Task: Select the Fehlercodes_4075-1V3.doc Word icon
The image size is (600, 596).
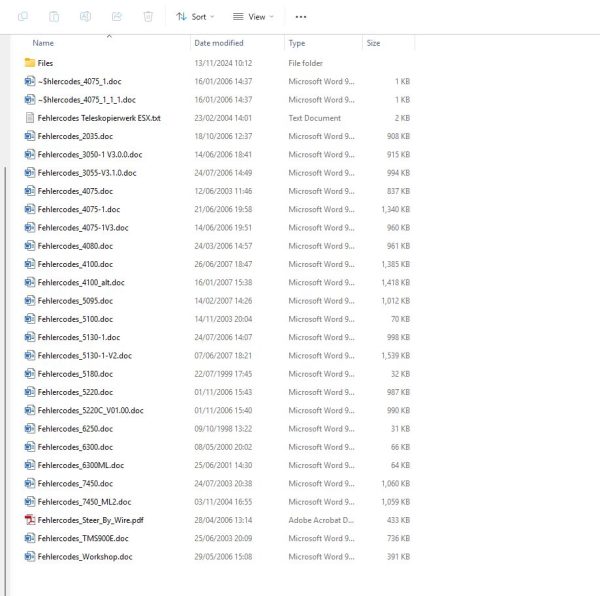Action: (29, 227)
